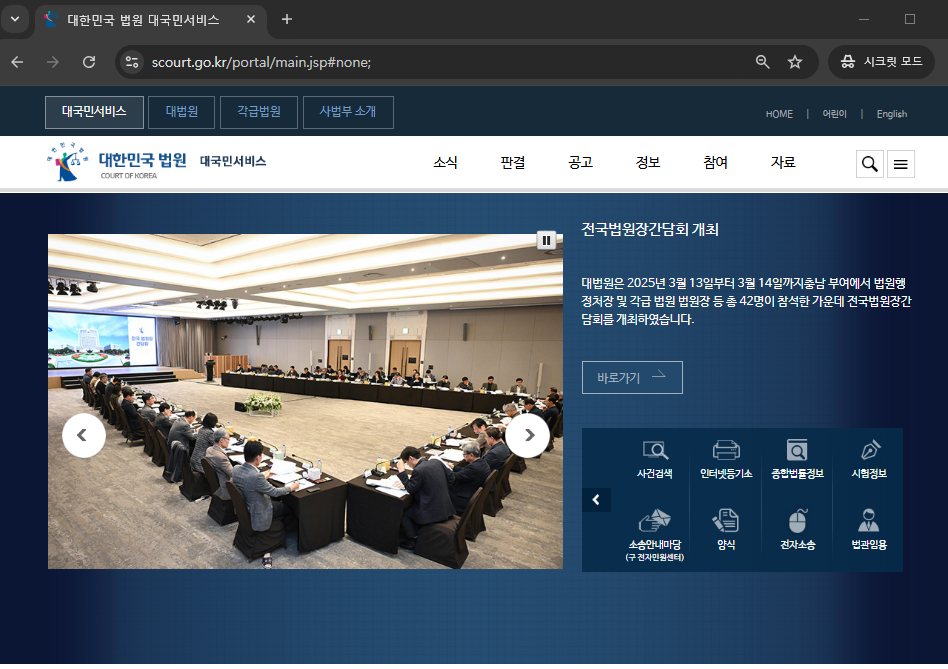948x669 pixels.
Task: Click the 바로가기 shortcut button
Action: pyautogui.click(x=631, y=377)
